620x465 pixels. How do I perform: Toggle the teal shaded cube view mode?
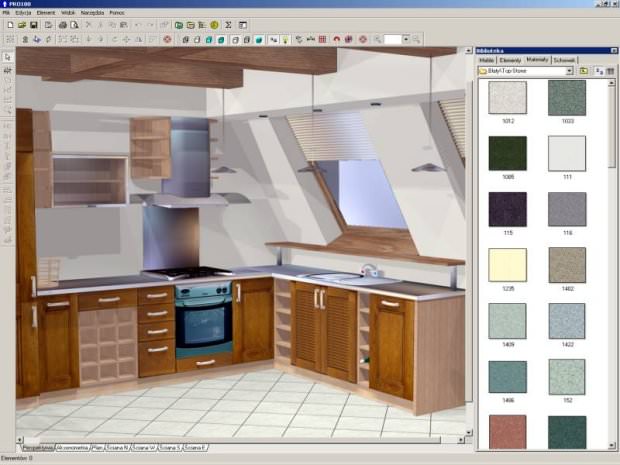pos(259,39)
